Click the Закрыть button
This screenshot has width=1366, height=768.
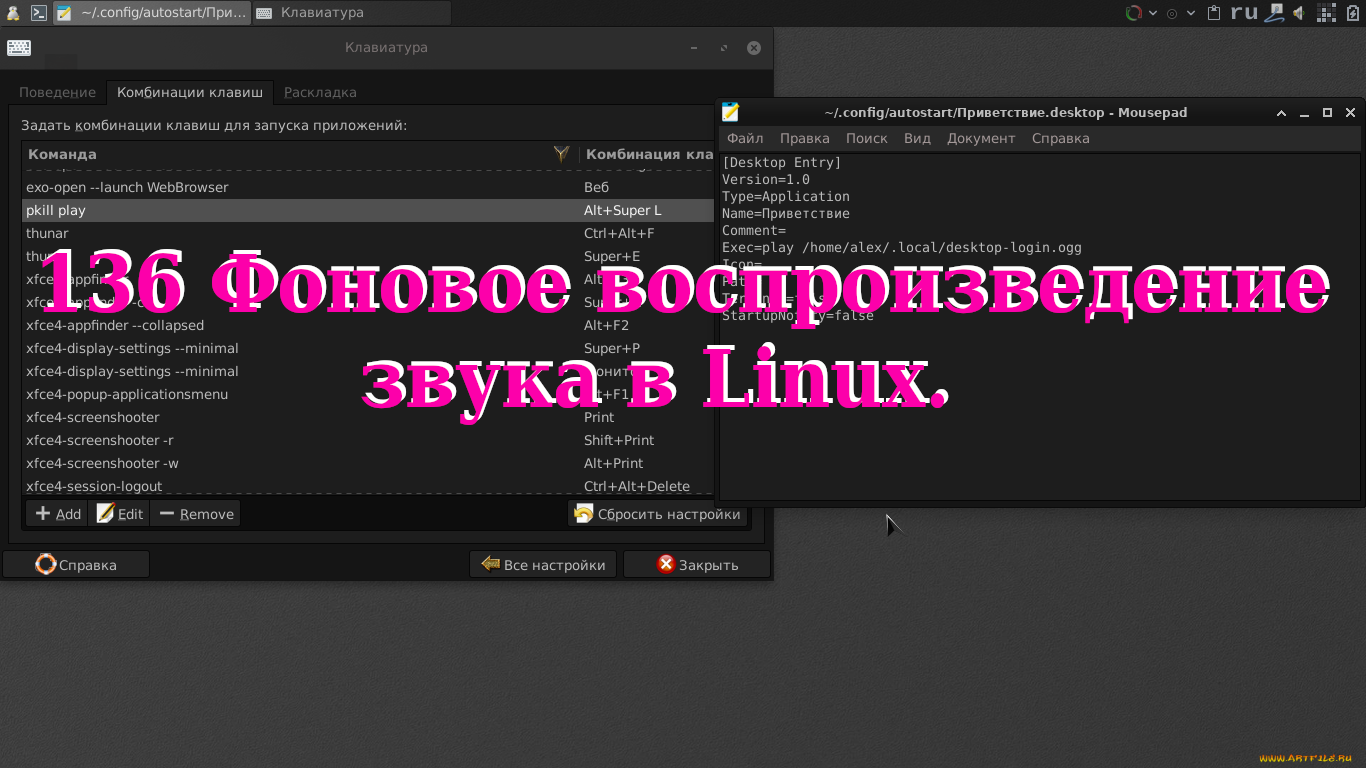[697, 564]
